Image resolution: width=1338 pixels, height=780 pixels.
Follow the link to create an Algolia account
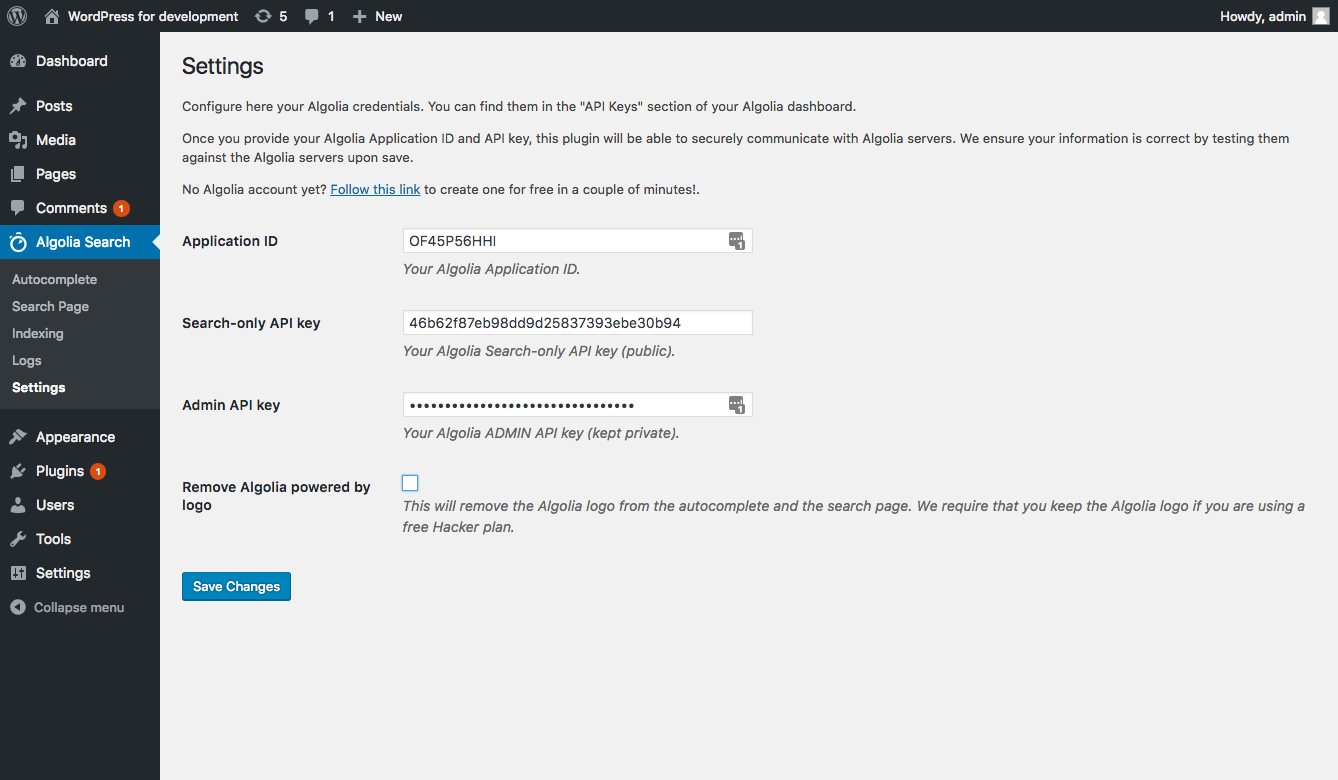[375, 189]
